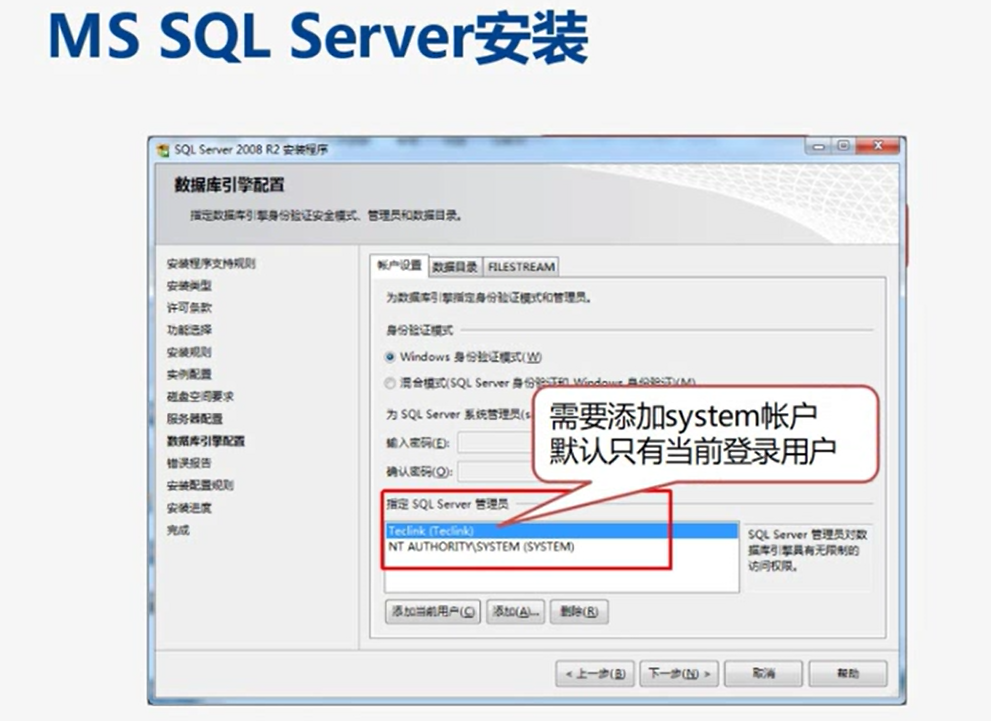
Task: Select Teclink (Teclink) in the administrator list
Action: [x=430, y=531]
